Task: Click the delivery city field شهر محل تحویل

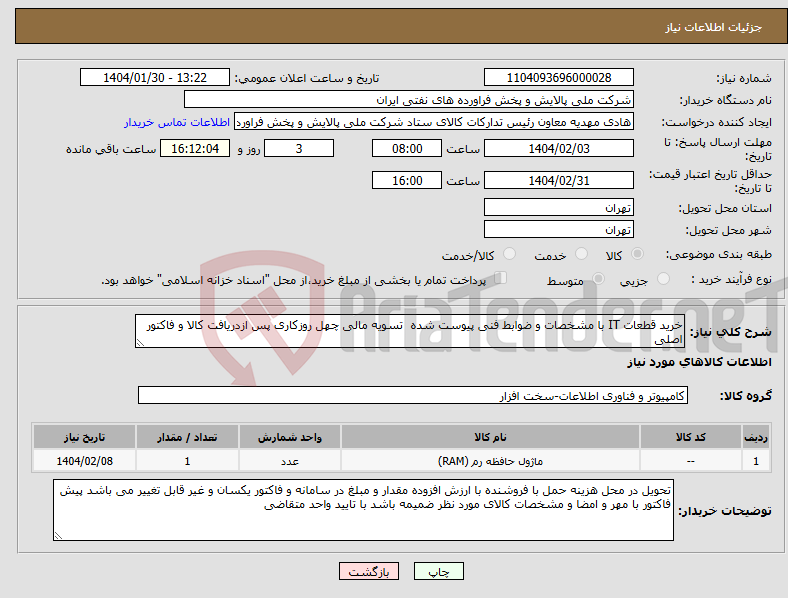Action: pos(559,229)
